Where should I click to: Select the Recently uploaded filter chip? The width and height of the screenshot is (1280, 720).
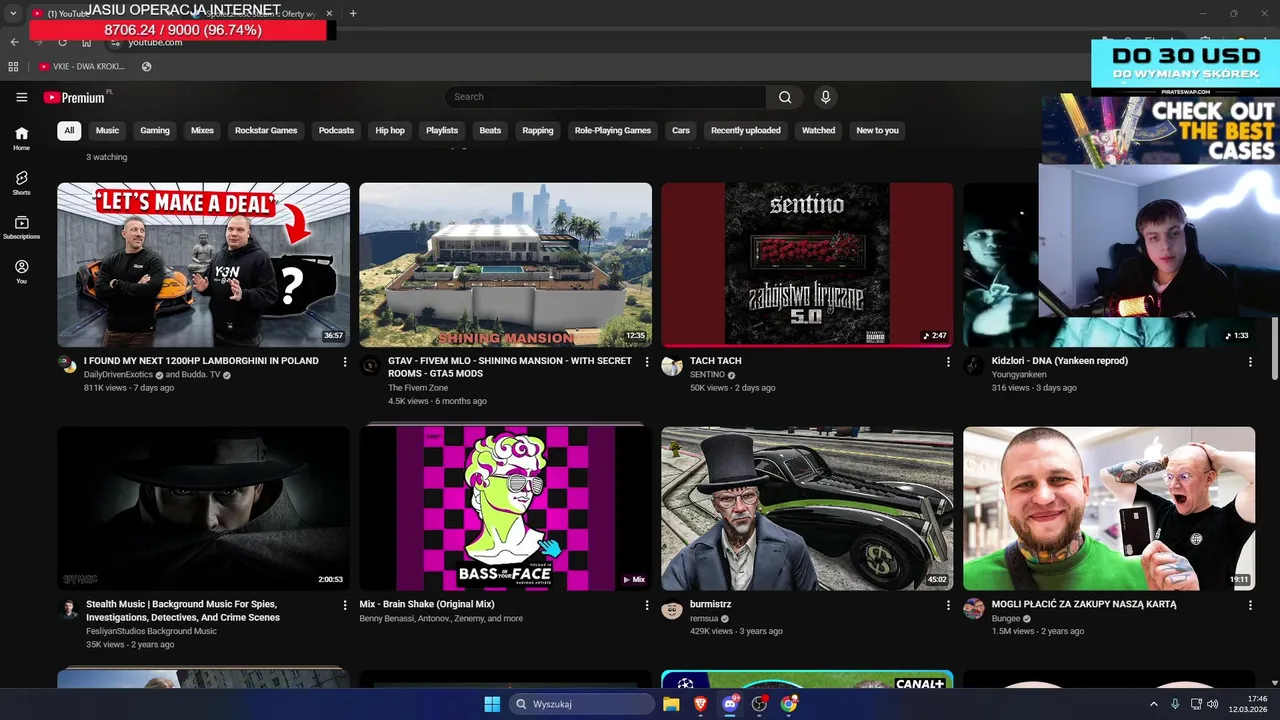(746, 130)
